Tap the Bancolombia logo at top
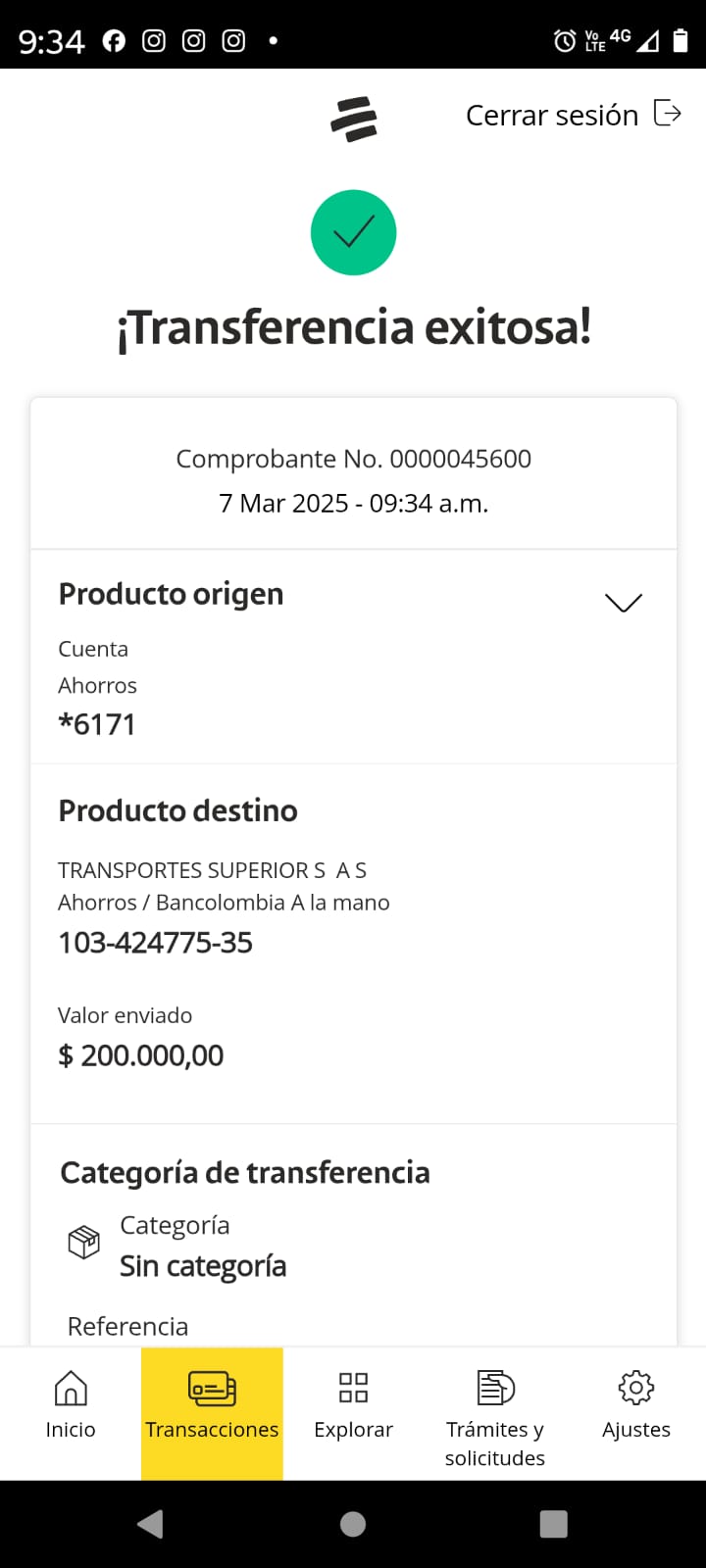The image size is (706, 1568). 354,119
